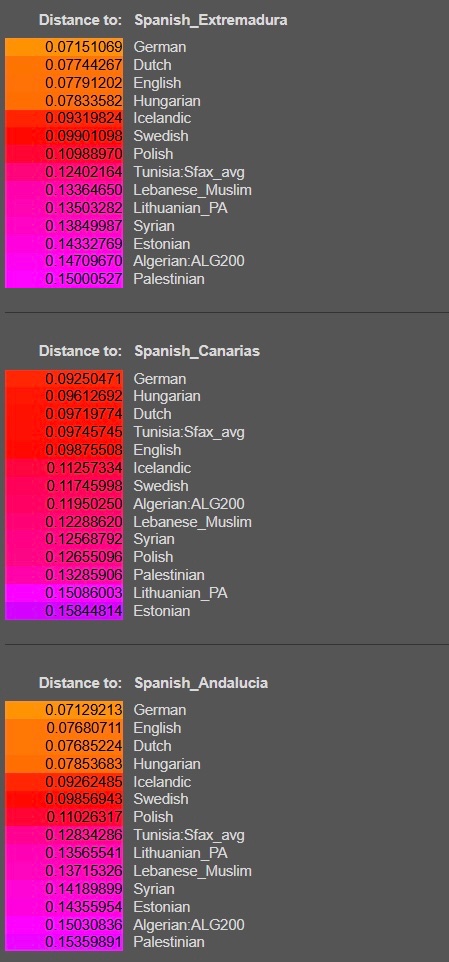Click distance value 0.09612692

click(x=84, y=396)
